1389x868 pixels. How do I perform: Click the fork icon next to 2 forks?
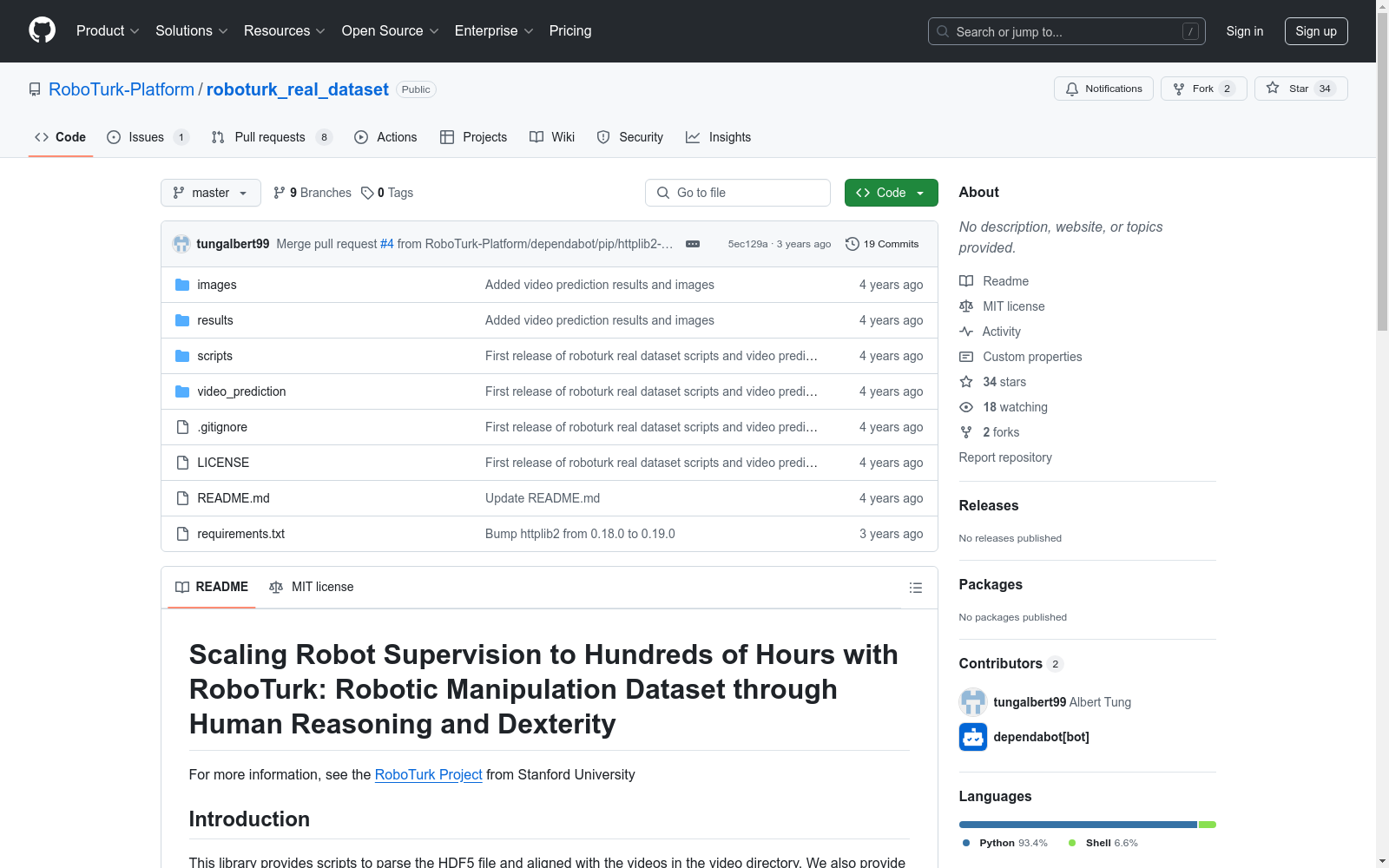966,432
